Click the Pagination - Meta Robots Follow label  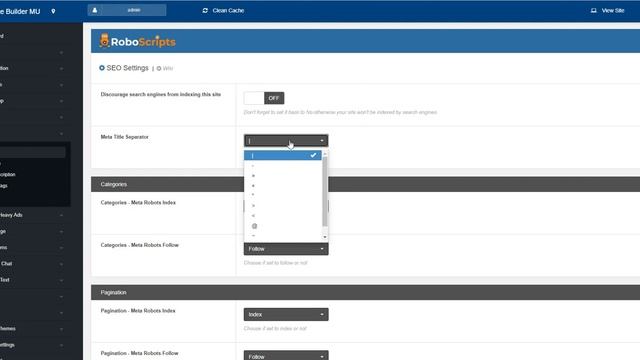tap(140, 353)
